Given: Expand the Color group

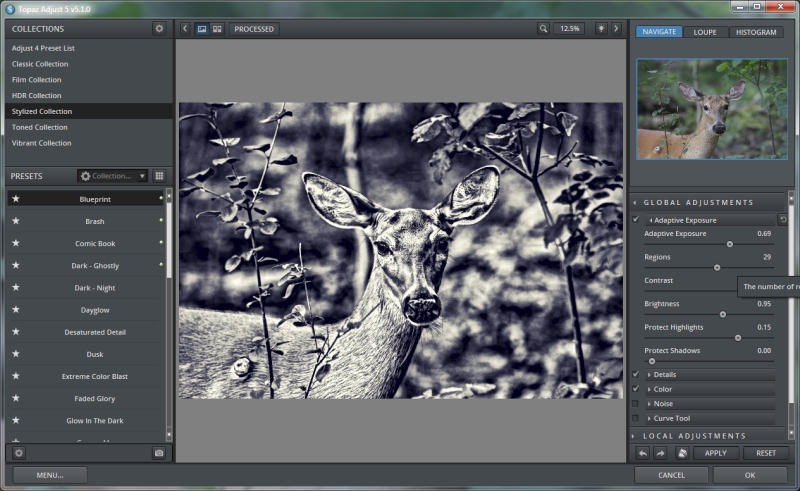Looking at the screenshot, I should [x=649, y=389].
